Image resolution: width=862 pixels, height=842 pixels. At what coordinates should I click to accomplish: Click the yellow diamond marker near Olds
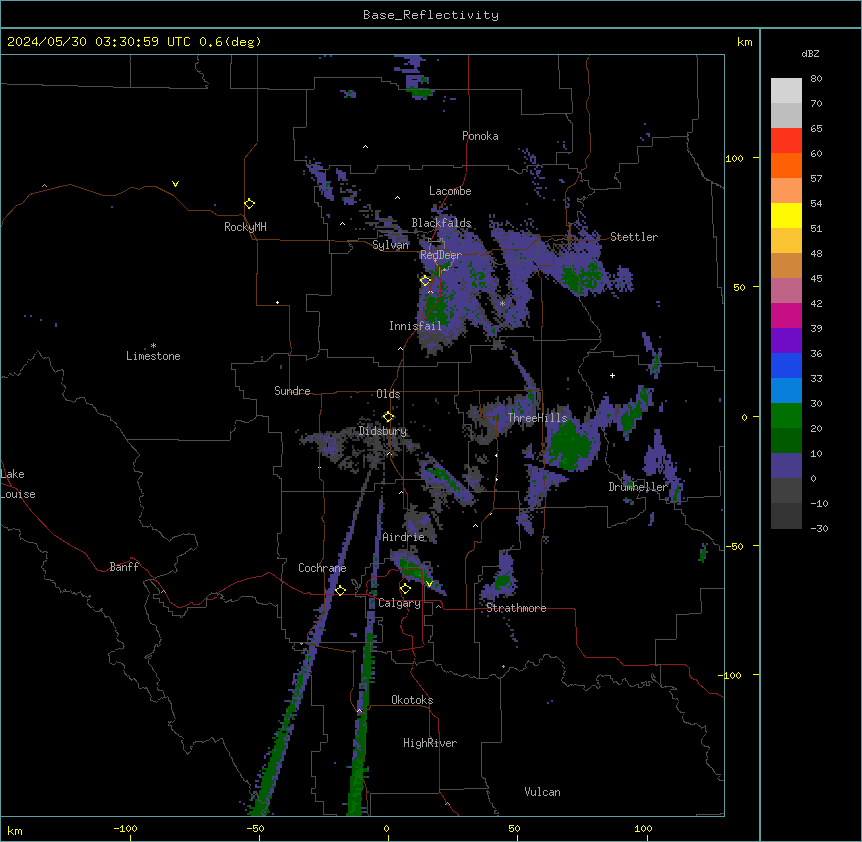point(389,417)
